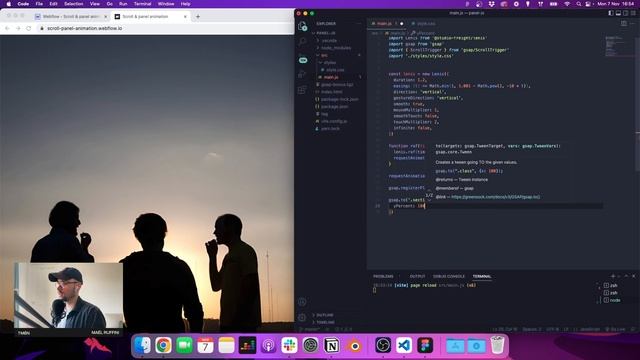Open style.css file in Explorer tree

(x=335, y=70)
